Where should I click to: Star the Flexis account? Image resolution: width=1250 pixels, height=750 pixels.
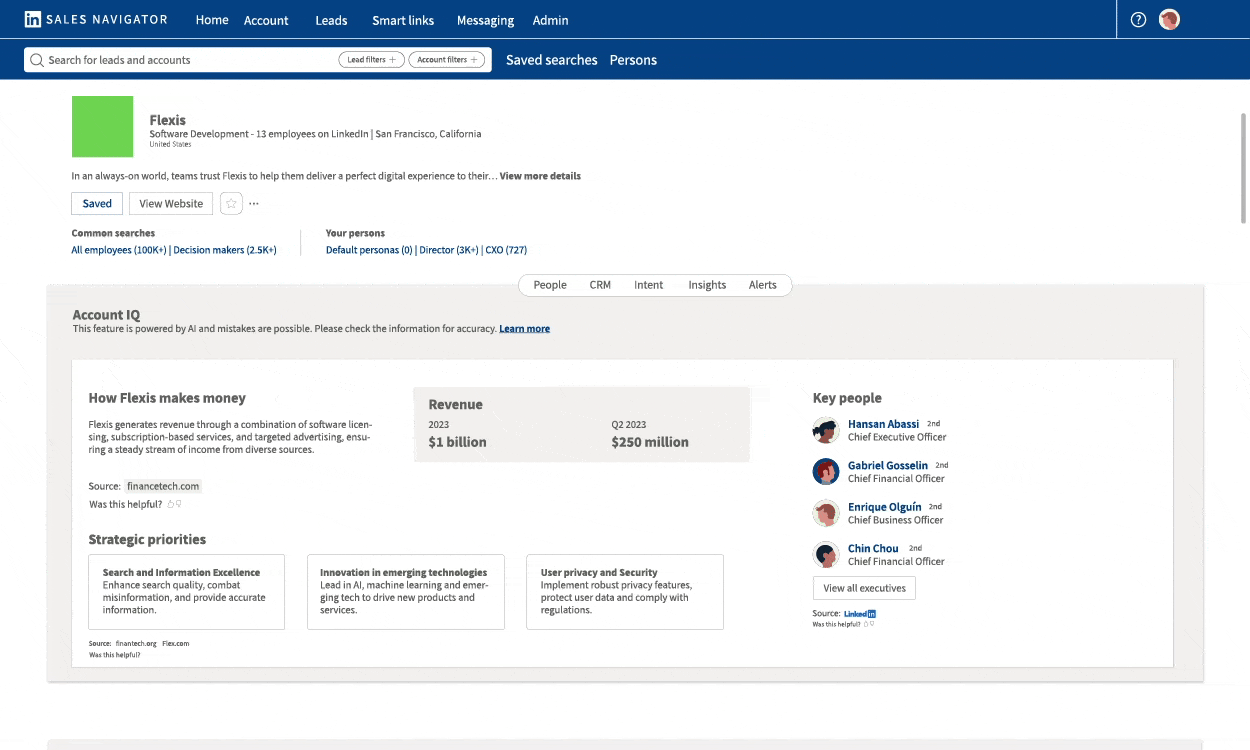click(231, 203)
